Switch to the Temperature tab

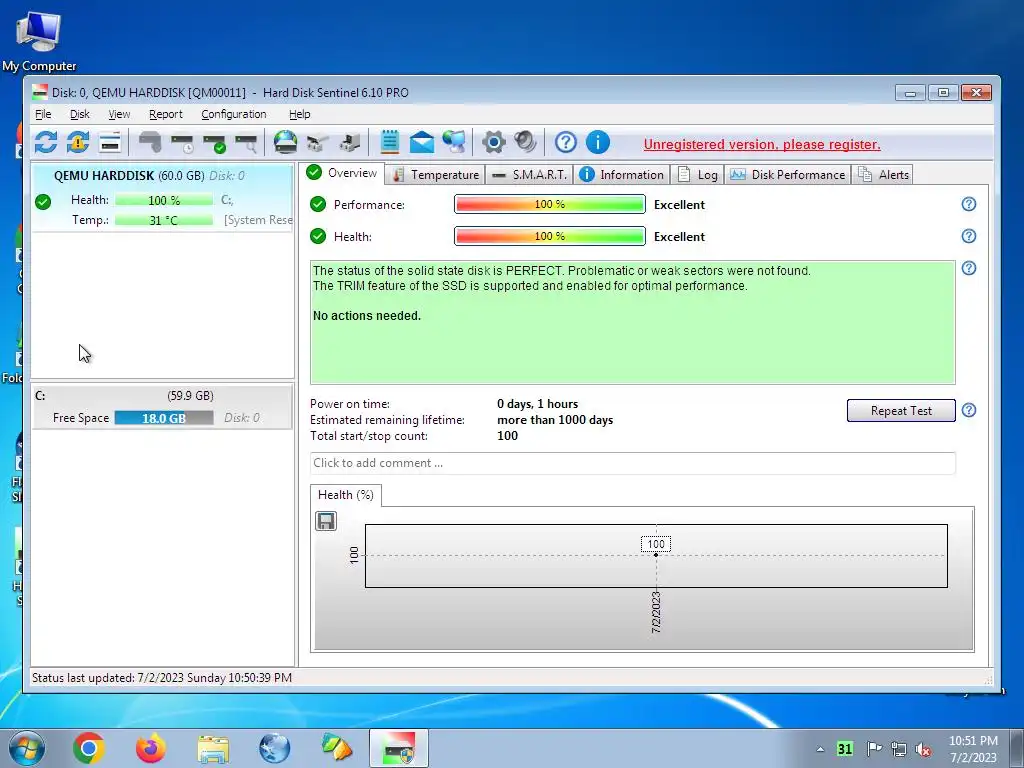click(436, 174)
